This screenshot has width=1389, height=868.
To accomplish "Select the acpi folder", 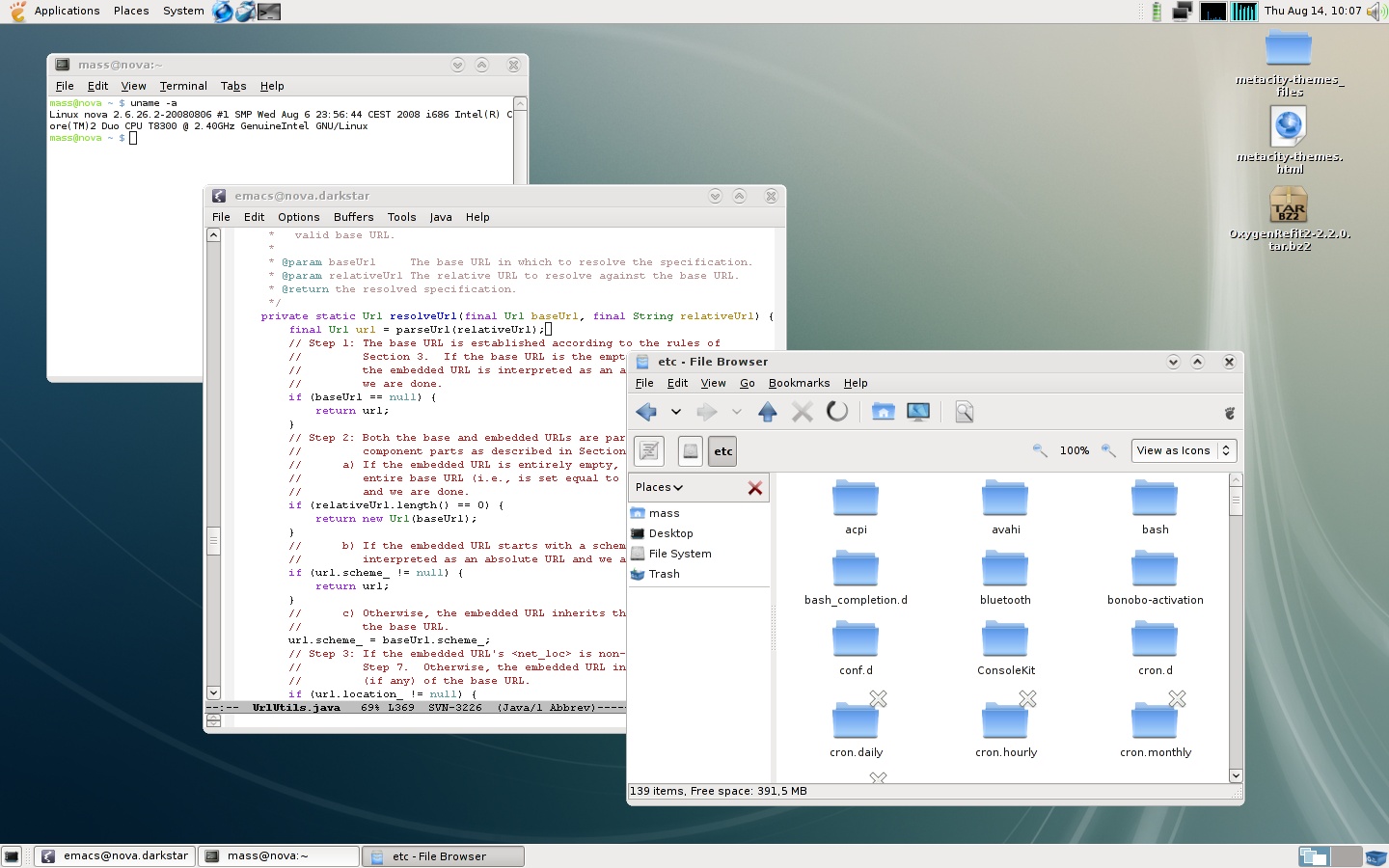I will pos(856,507).
